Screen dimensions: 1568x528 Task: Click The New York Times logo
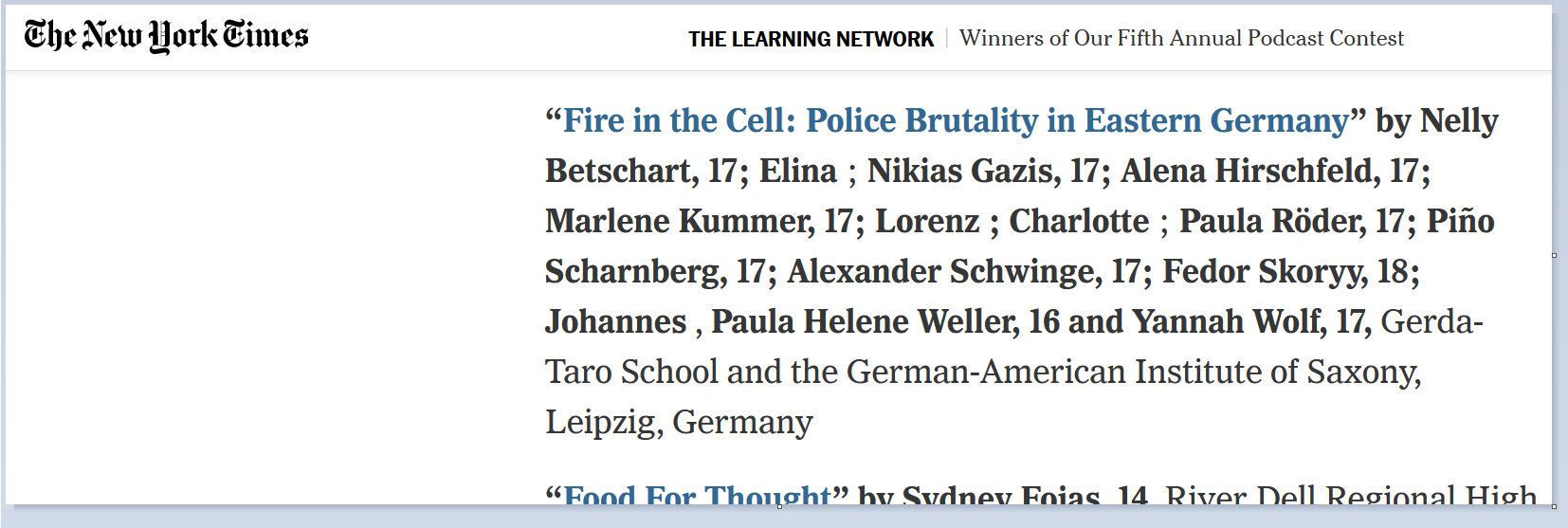pyautogui.click(x=166, y=35)
